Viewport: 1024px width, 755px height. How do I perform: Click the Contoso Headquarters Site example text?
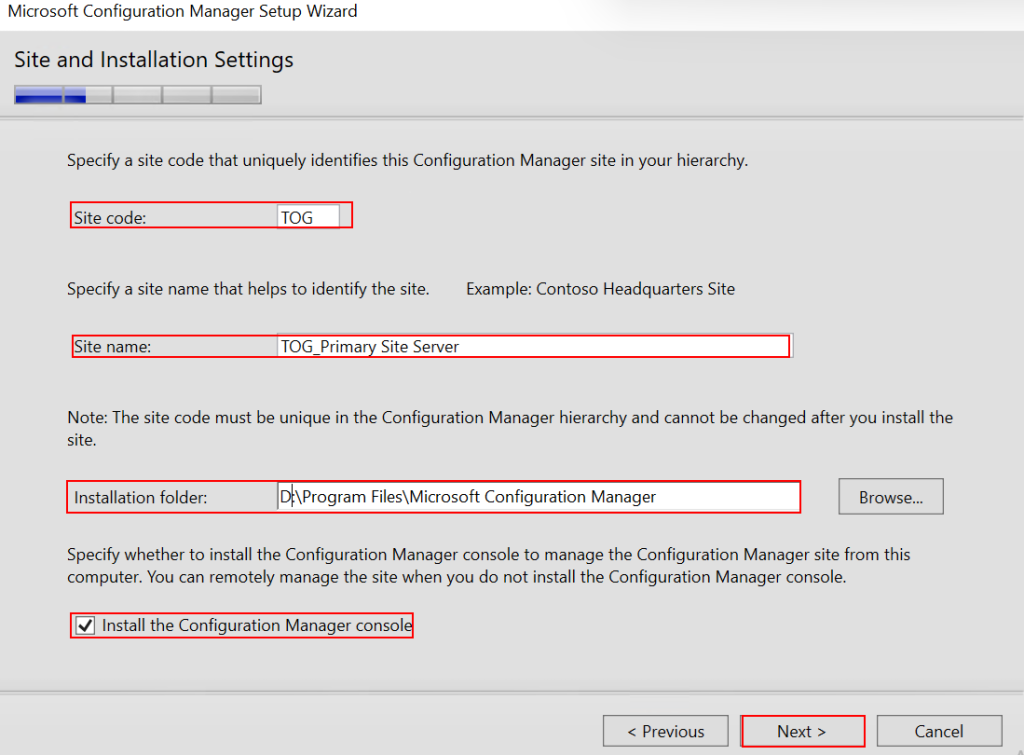pyautogui.click(x=600, y=289)
